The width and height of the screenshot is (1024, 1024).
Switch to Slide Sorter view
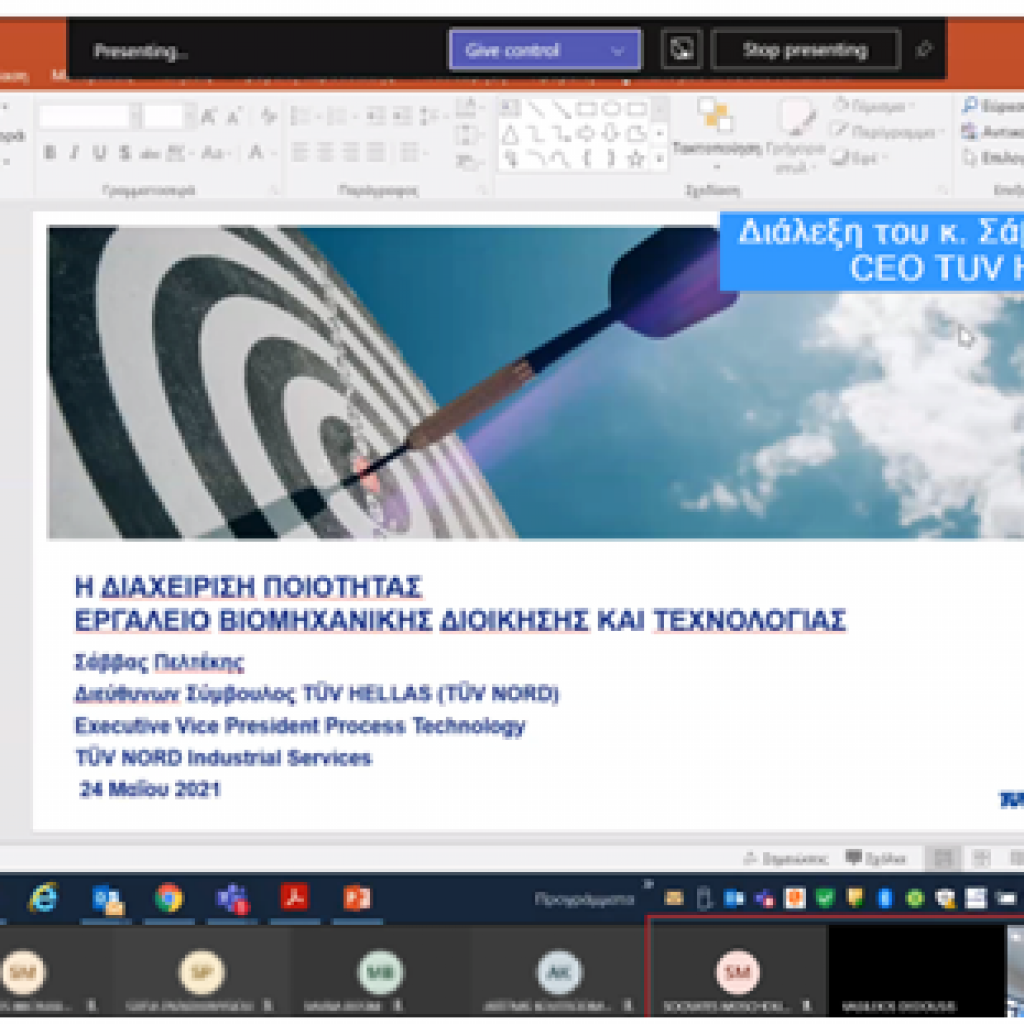point(982,859)
